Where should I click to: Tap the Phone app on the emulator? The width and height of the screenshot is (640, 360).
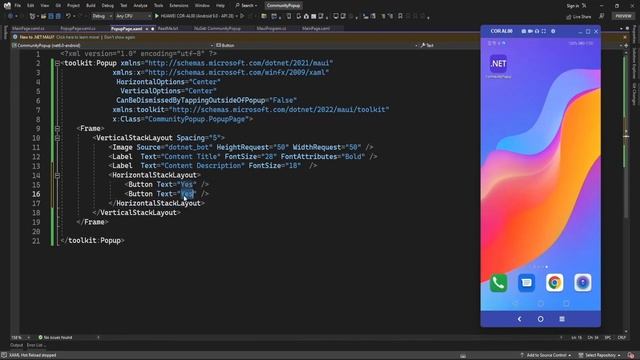pos(499,282)
